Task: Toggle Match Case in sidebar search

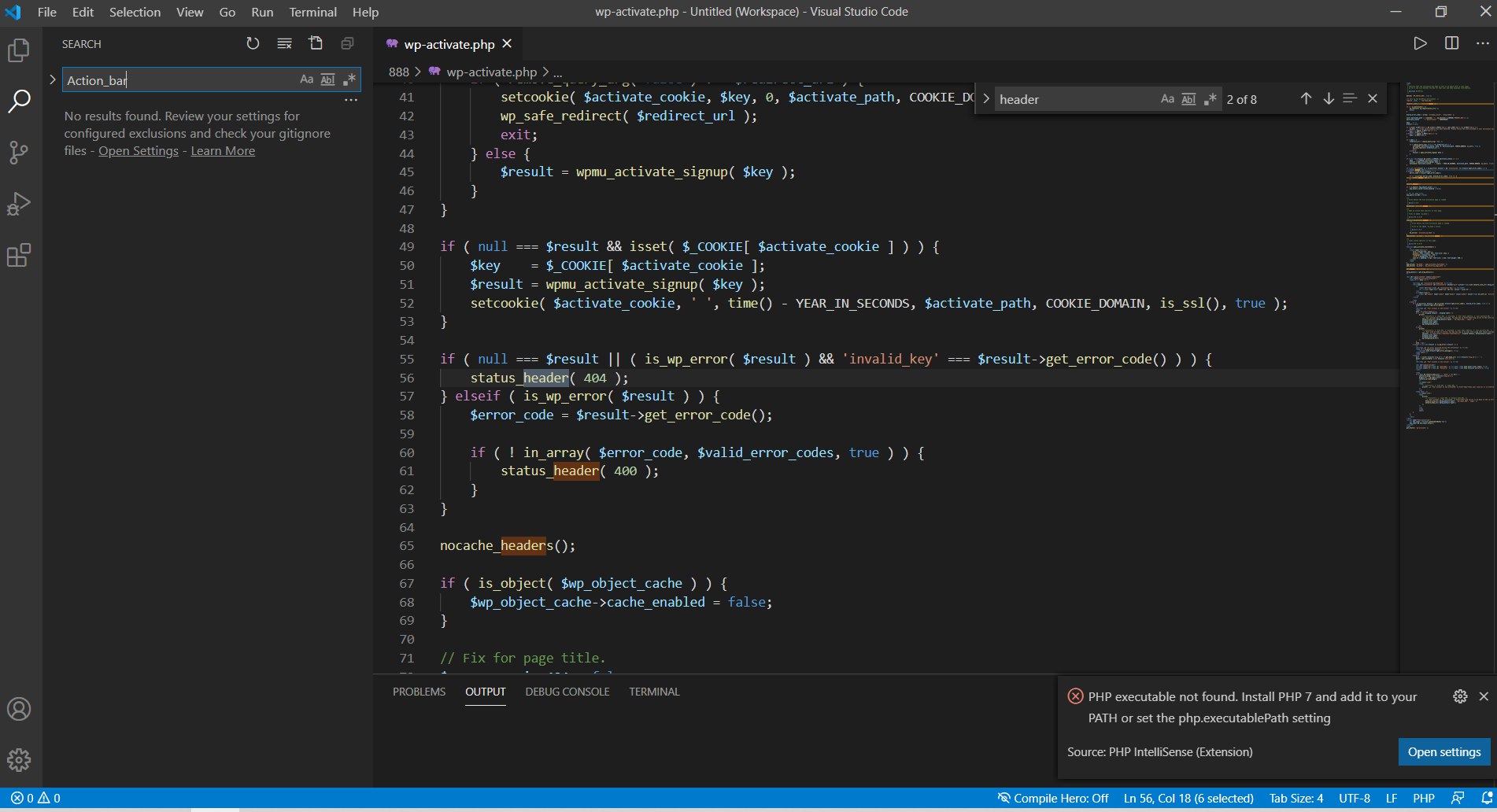Action: [x=307, y=79]
